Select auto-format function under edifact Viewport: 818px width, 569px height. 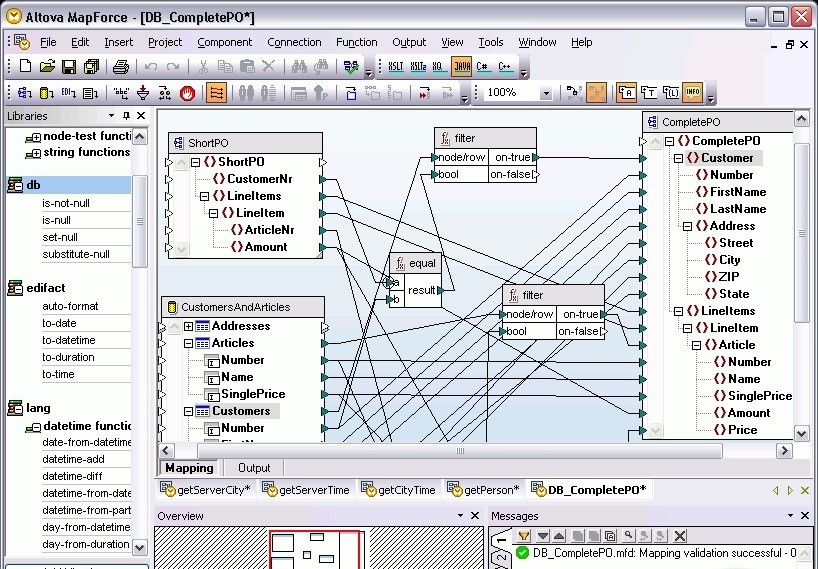coord(70,307)
